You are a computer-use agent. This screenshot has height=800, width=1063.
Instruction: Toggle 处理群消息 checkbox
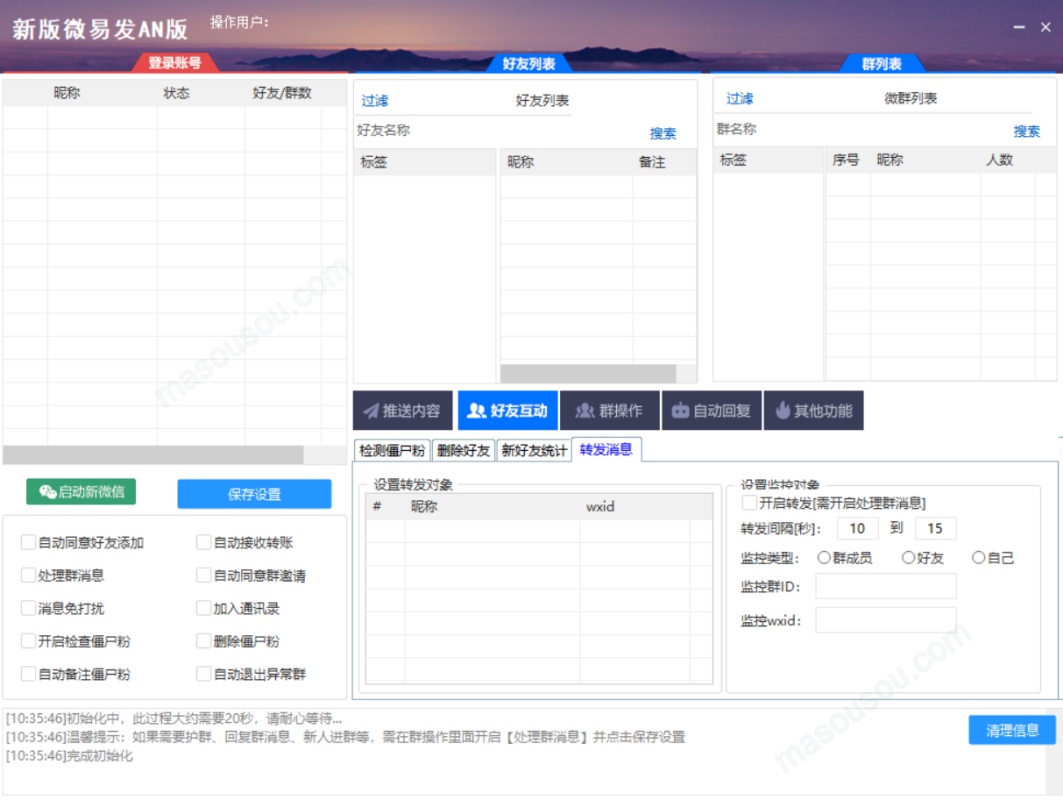click(x=28, y=575)
